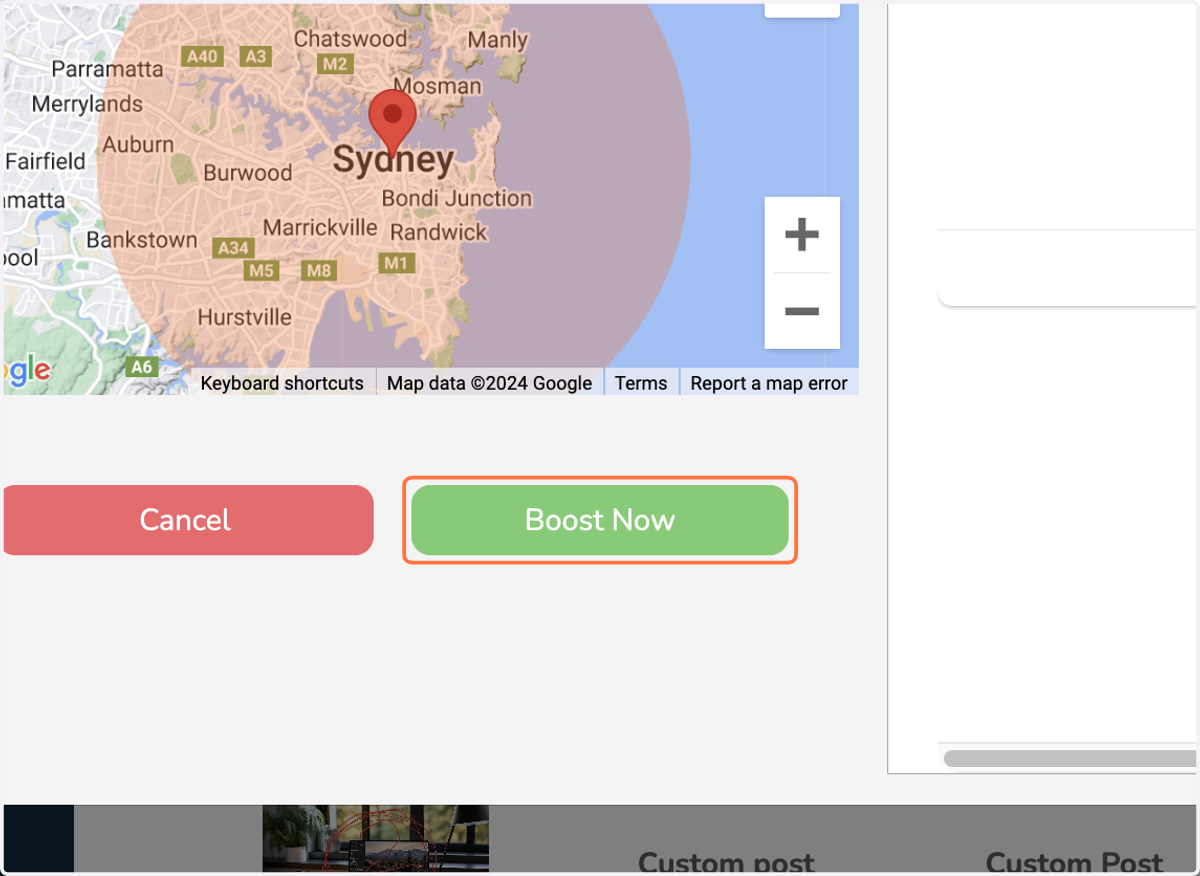This screenshot has height=876, width=1200.
Task: Click the Bankstown label on the map
Action: 142,240
